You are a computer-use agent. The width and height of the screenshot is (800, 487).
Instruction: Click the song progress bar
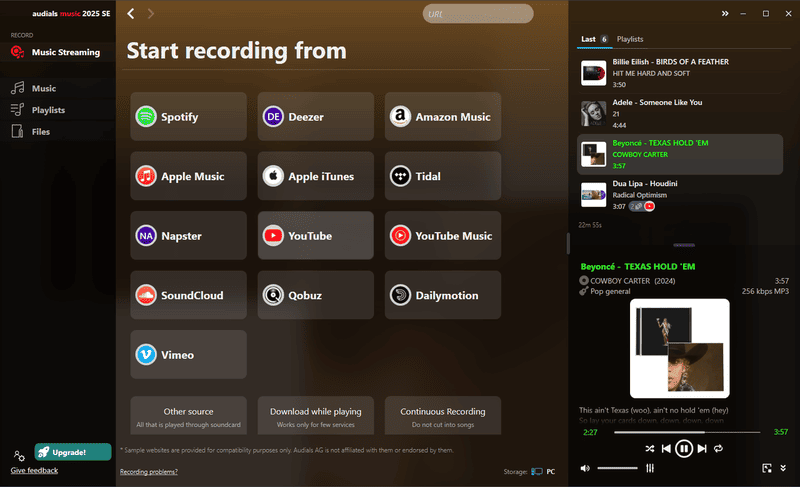click(686, 432)
